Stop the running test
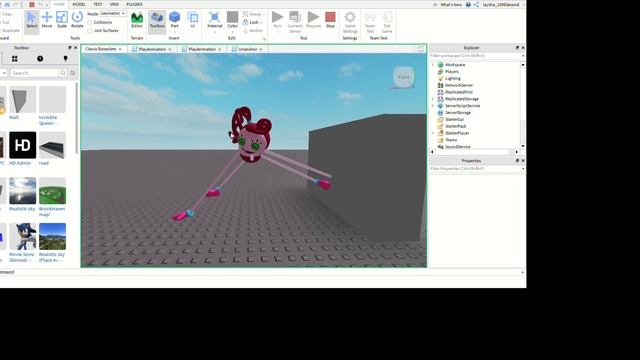 (330, 20)
